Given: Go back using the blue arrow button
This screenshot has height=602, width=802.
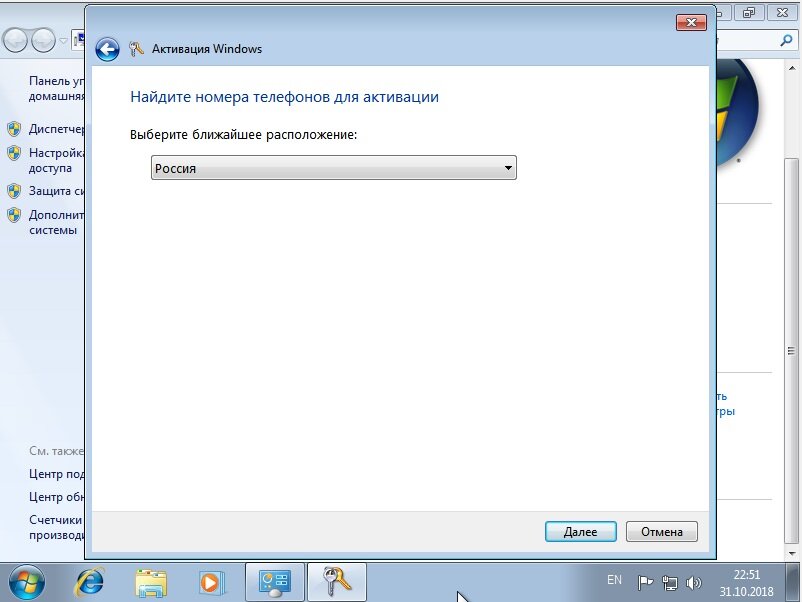Looking at the screenshot, I should (x=107, y=50).
